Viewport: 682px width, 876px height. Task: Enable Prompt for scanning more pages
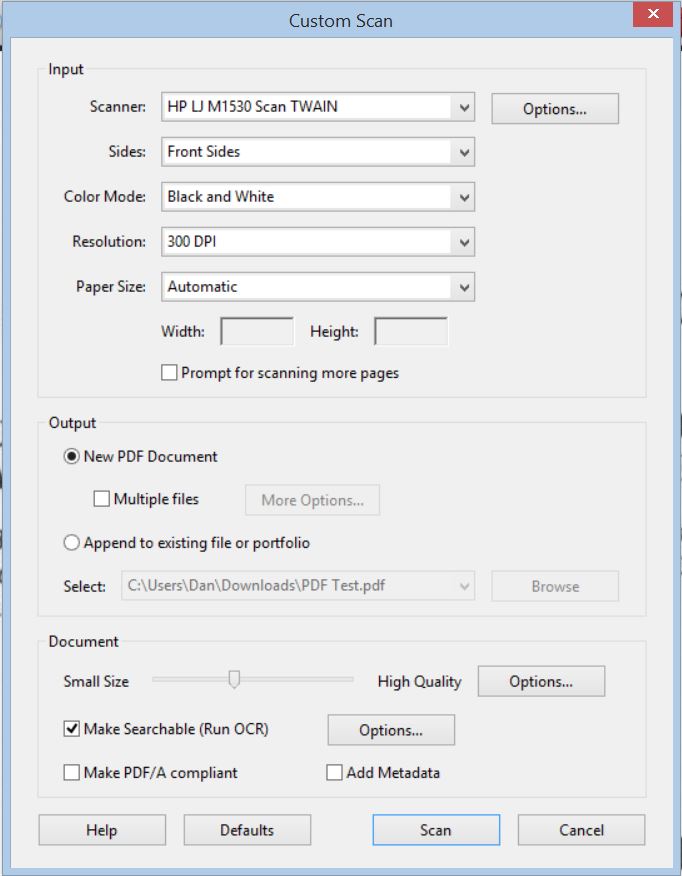coord(169,373)
